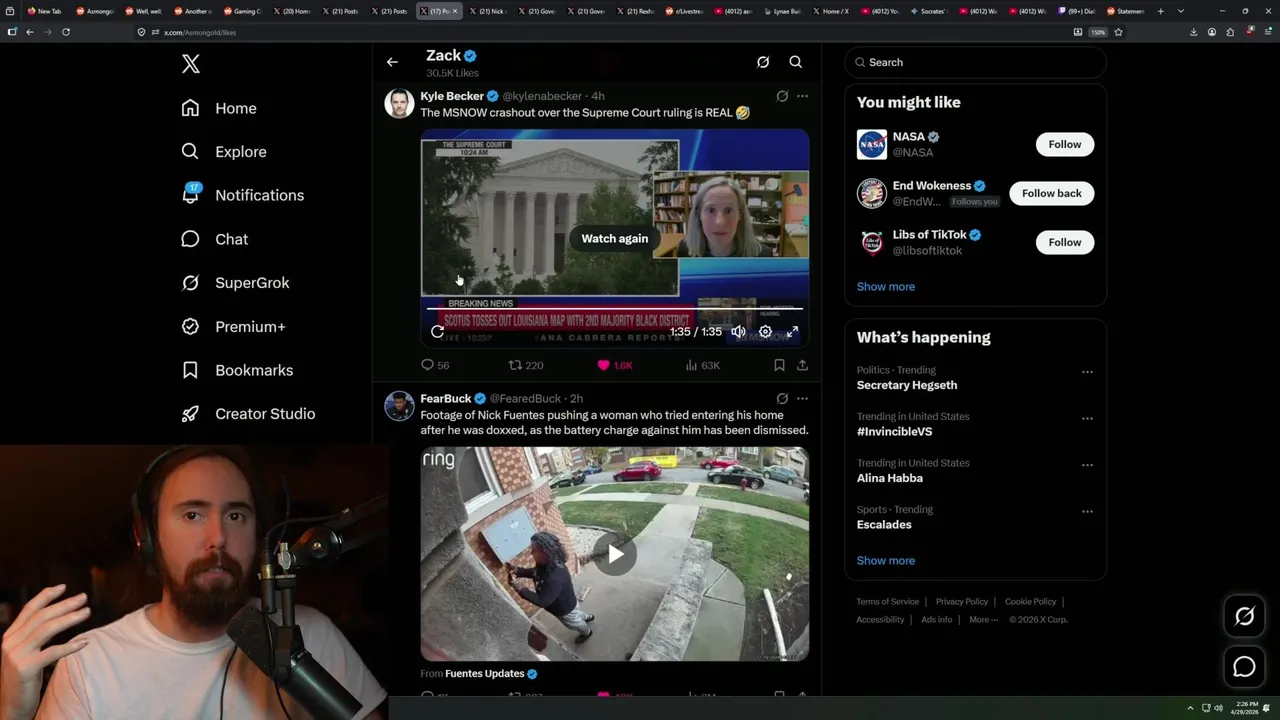Open NASA profile avatar
Screen dimensions: 1280x720
point(872,144)
